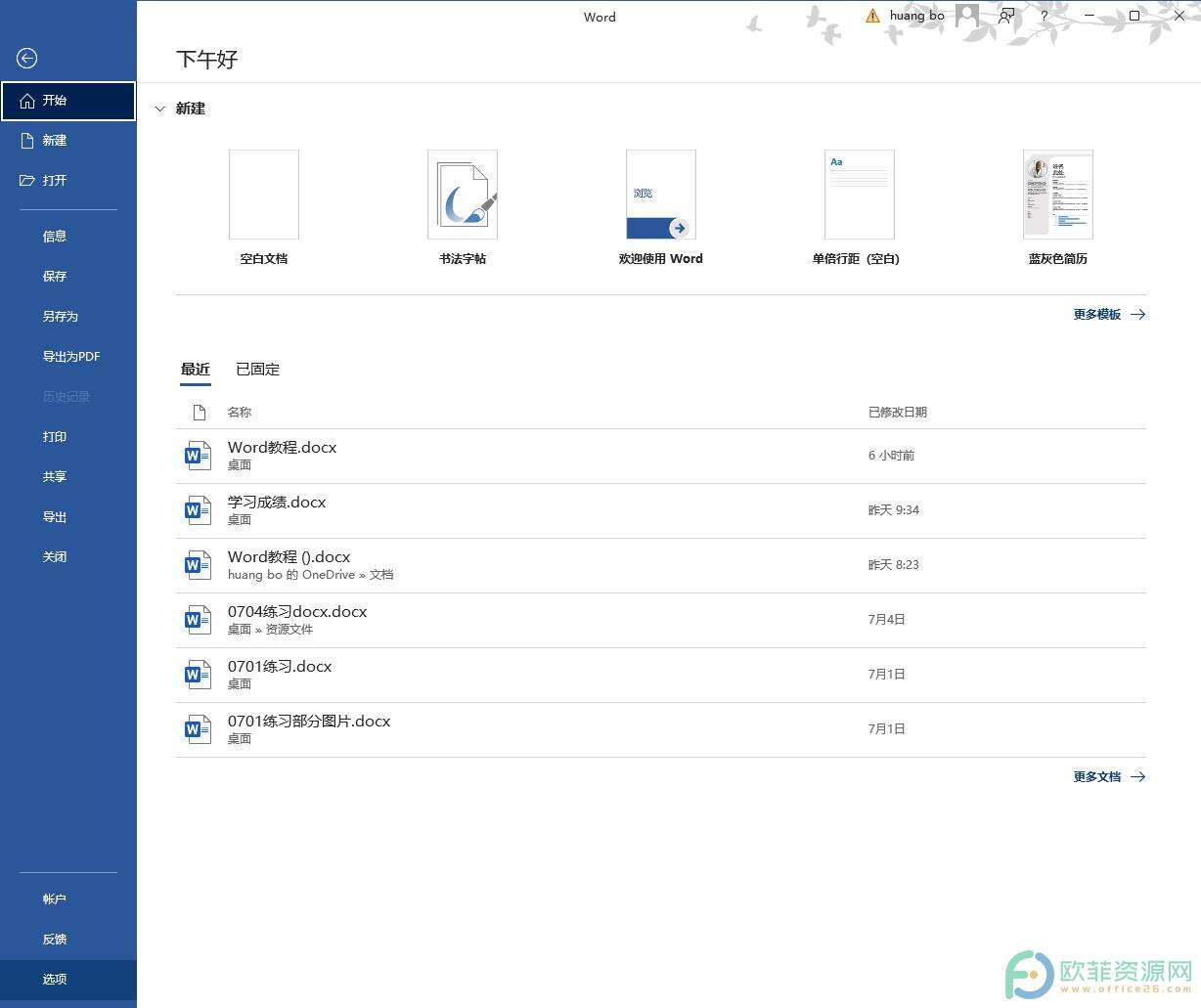This screenshot has width=1201, height=1008.
Task: Sort by the 已修改日期 column header
Action: click(x=898, y=413)
